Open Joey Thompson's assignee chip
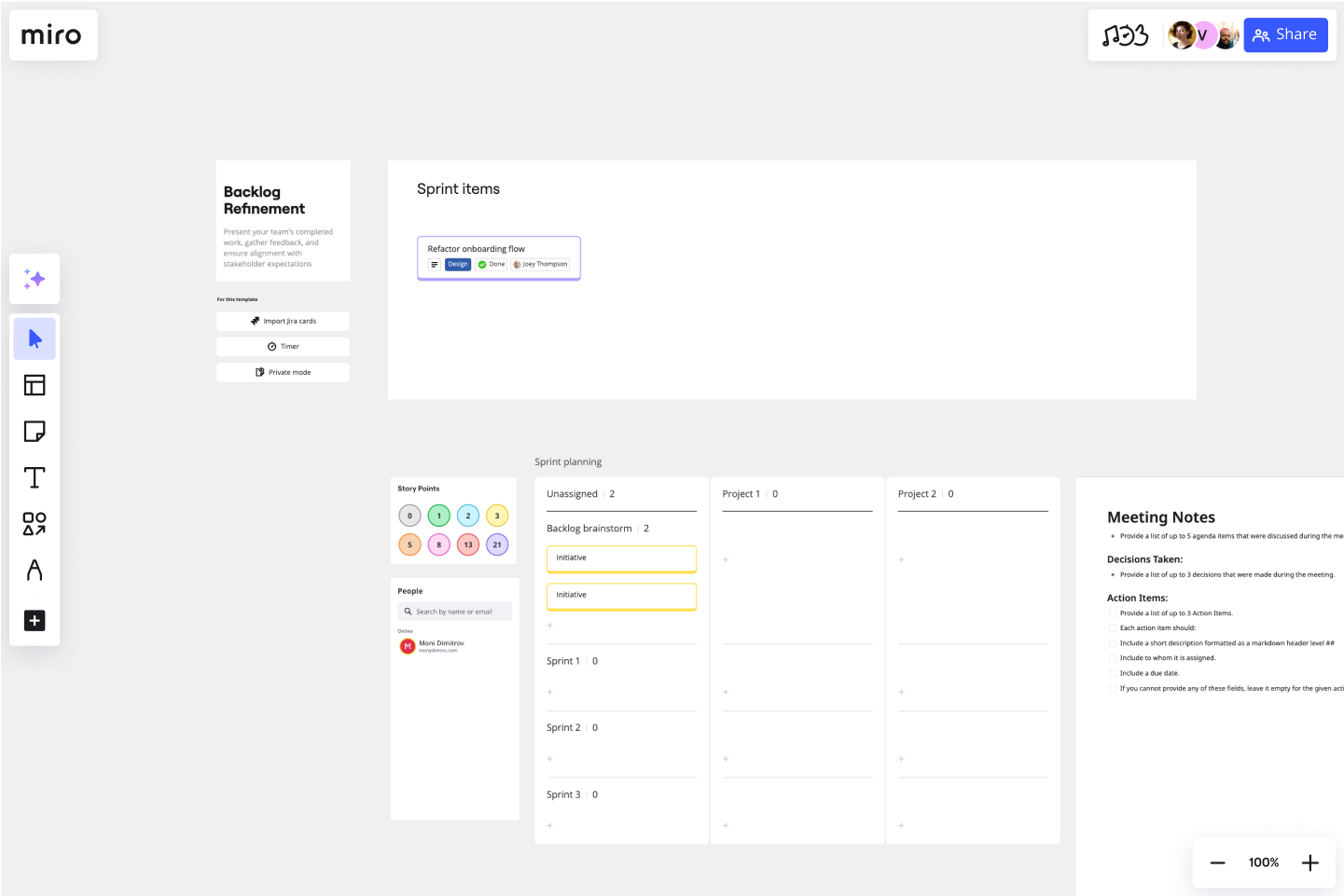Viewport: 1344px width, 896px height. tap(540, 264)
